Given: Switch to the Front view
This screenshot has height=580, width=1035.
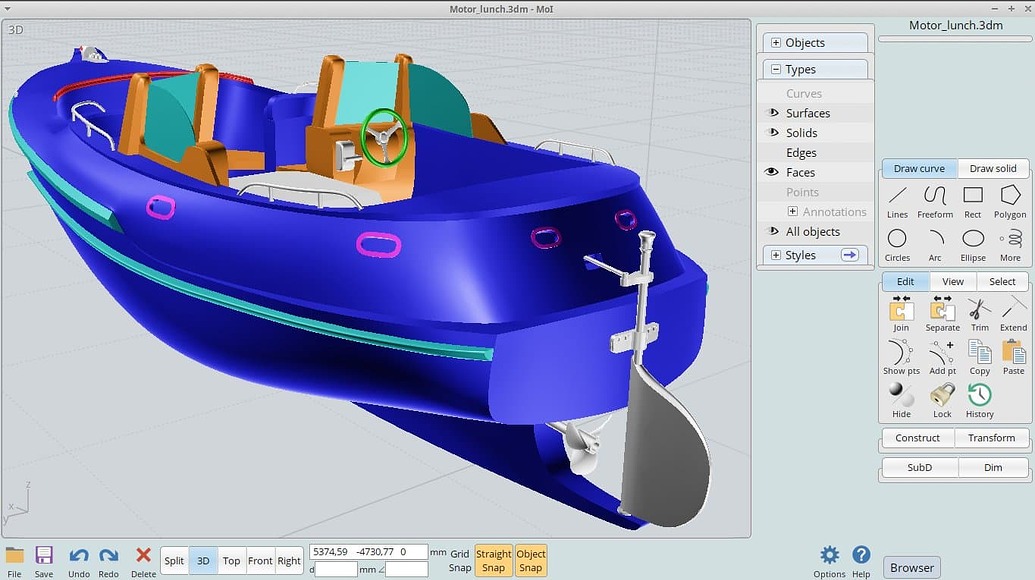Looking at the screenshot, I should tap(260, 561).
